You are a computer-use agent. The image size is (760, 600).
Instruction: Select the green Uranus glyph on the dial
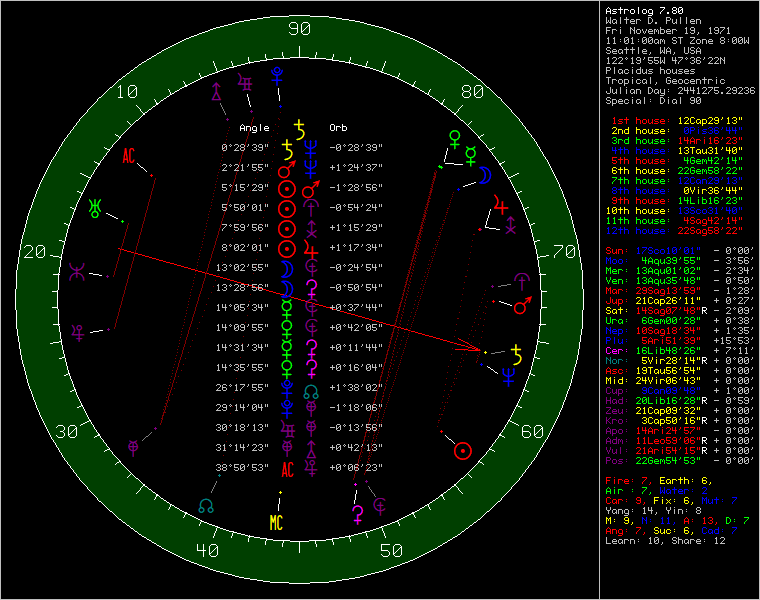coord(96,208)
